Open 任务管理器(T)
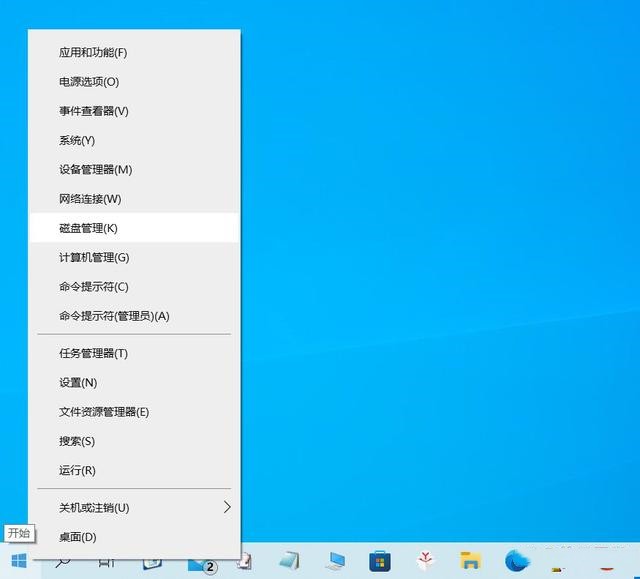 (x=93, y=353)
